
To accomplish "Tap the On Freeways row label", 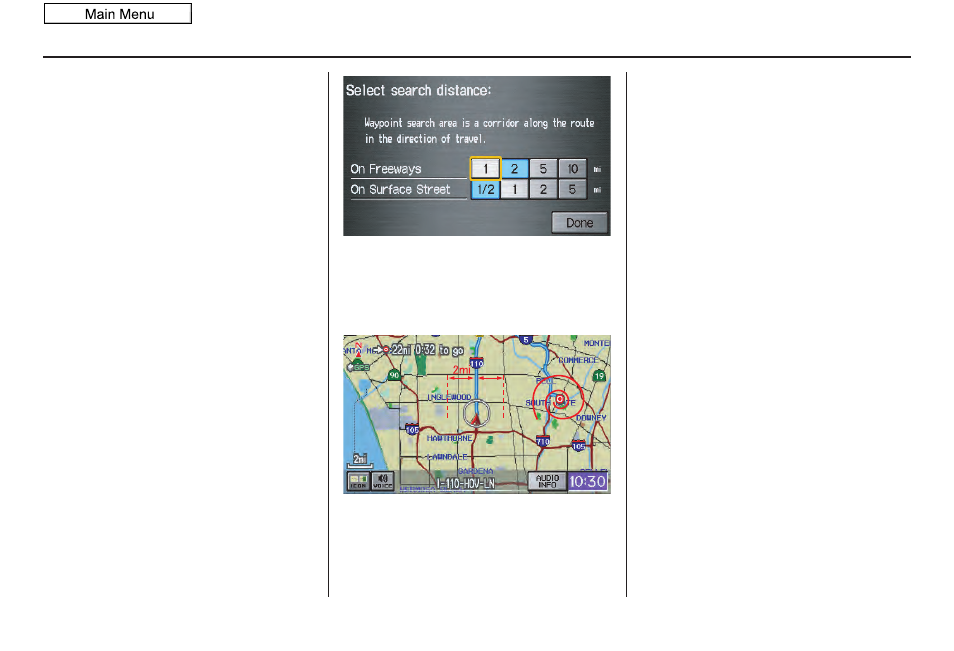I will click(x=386, y=169).
